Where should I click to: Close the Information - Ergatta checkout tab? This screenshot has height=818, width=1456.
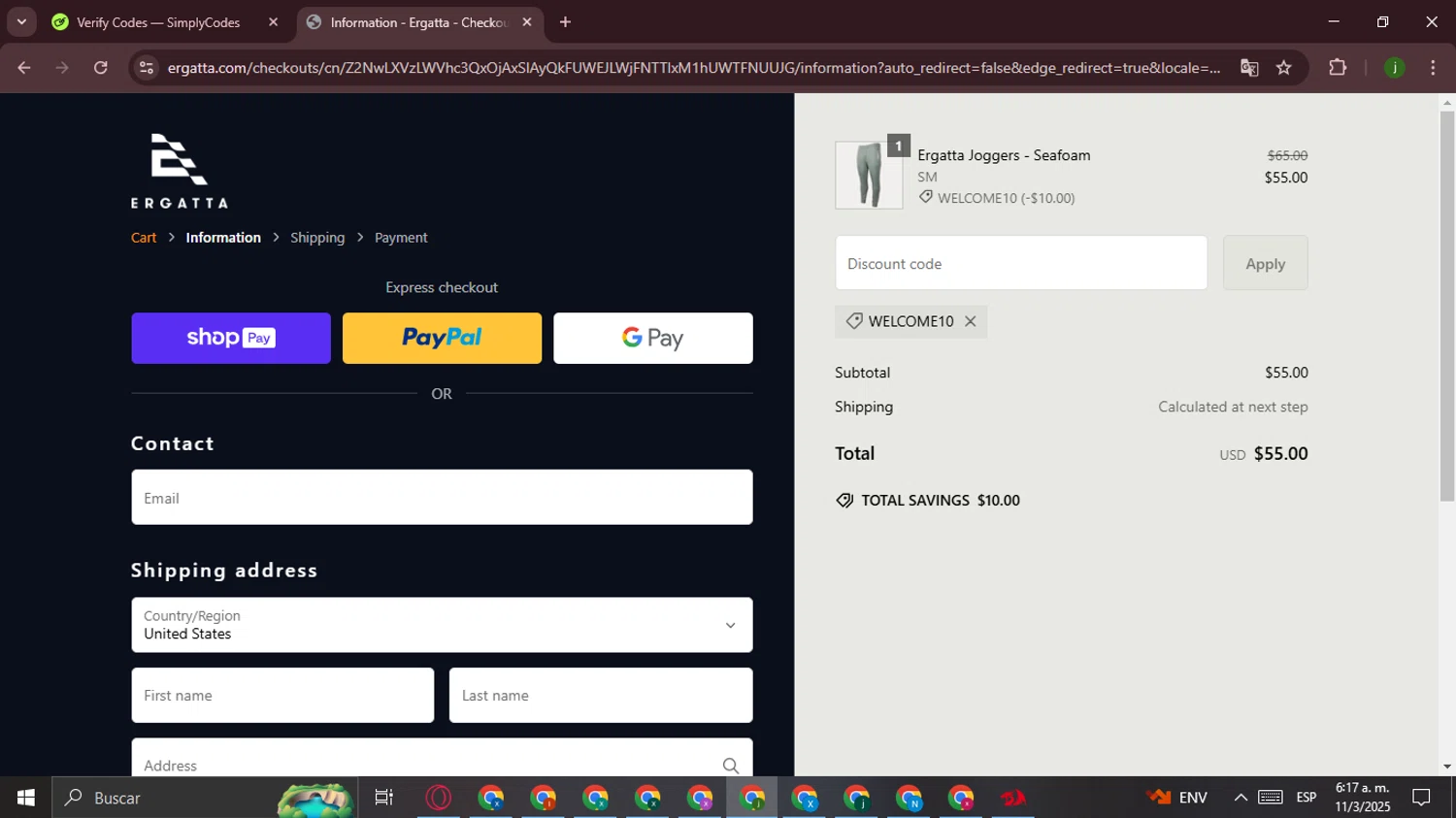point(527,22)
